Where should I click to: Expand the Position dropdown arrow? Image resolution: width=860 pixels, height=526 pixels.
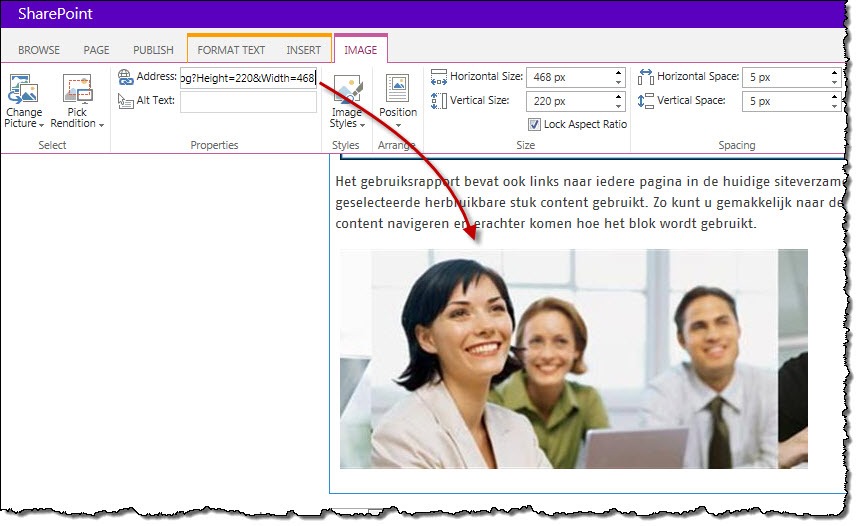(398, 125)
